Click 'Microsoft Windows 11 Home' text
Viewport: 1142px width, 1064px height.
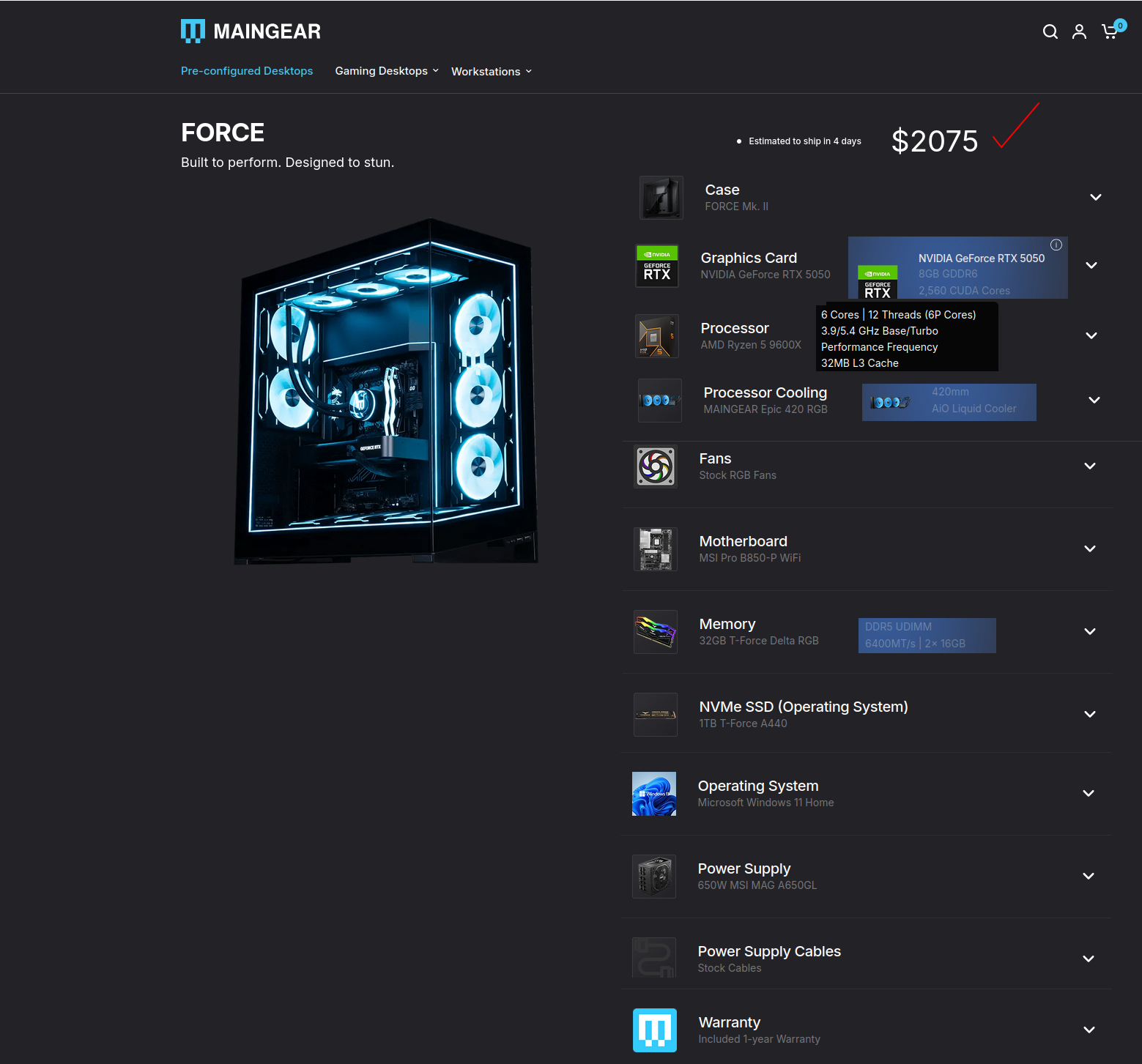[765, 803]
